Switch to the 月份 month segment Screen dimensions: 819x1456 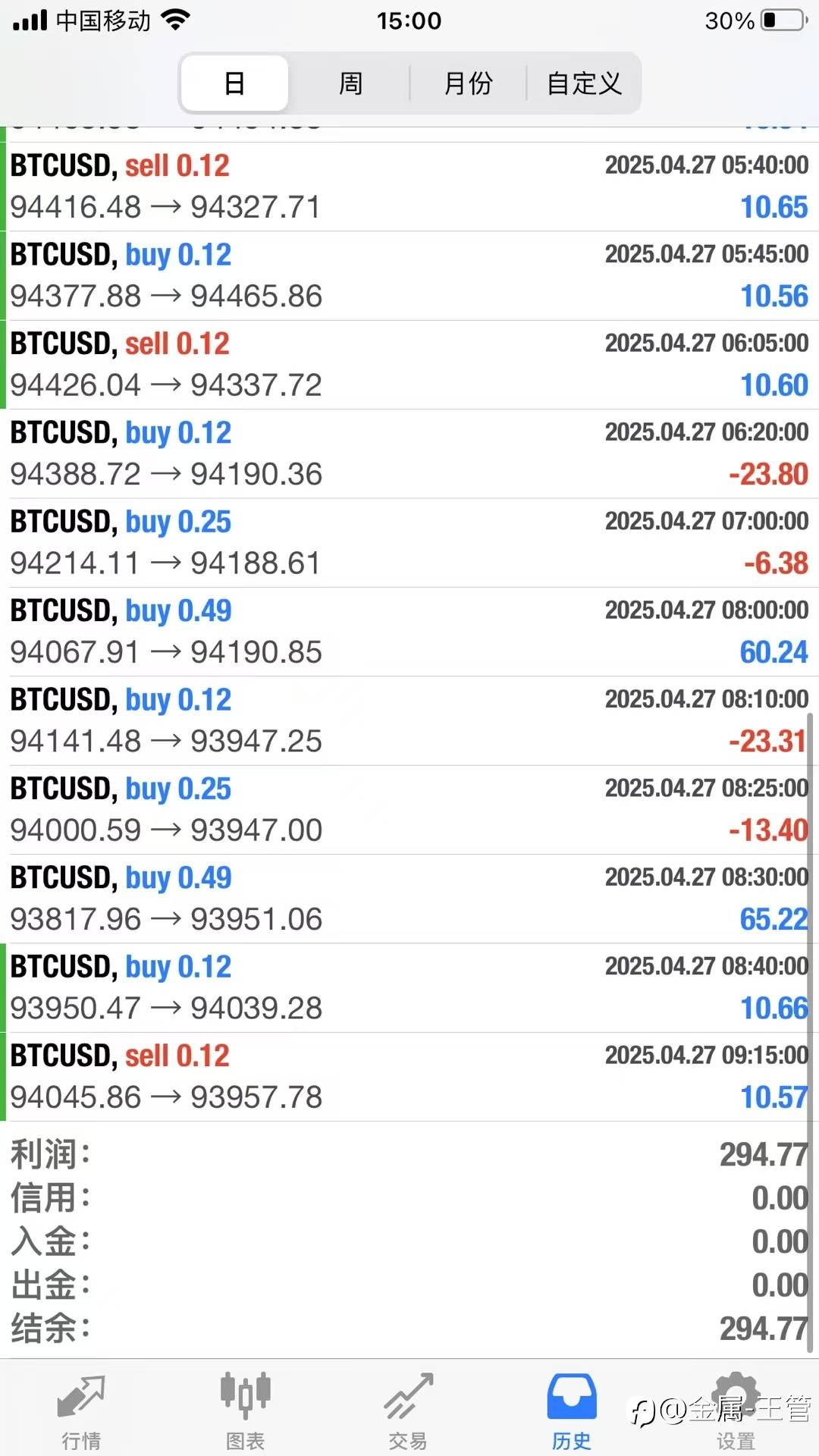click(x=468, y=83)
